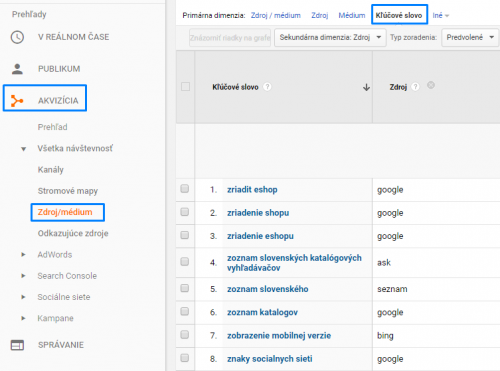Expand the AdWords section arrow
This screenshot has height=371, width=500.
[x=23, y=255]
